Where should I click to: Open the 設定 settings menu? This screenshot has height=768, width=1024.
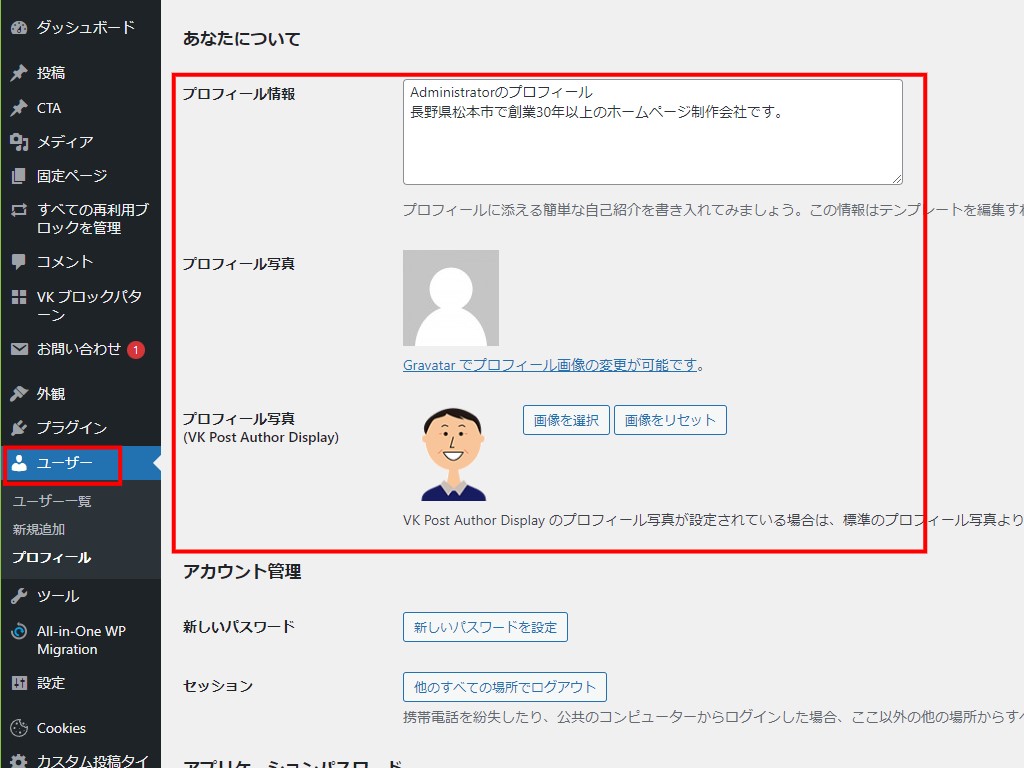[50, 683]
